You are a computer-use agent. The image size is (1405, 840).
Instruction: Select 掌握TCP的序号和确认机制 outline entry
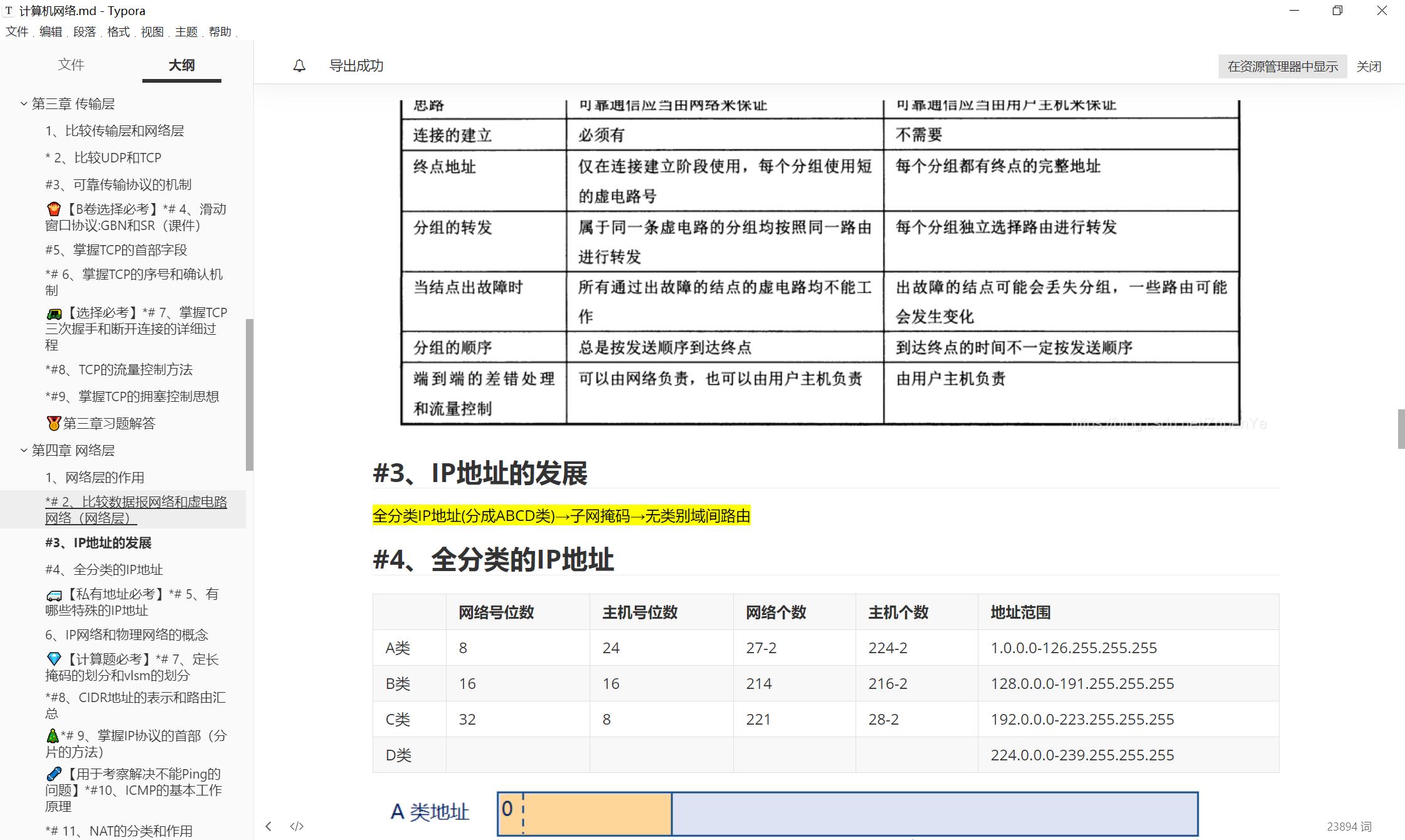(x=134, y=283)
